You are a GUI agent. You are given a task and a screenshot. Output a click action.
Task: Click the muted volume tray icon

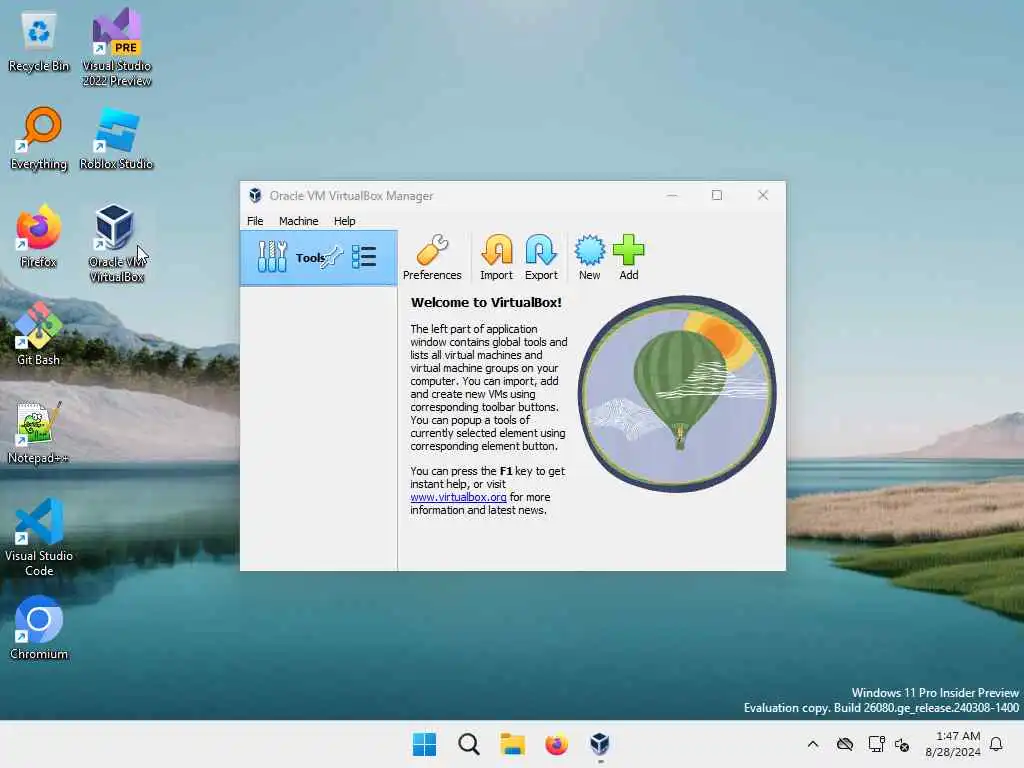pos(903,744)
